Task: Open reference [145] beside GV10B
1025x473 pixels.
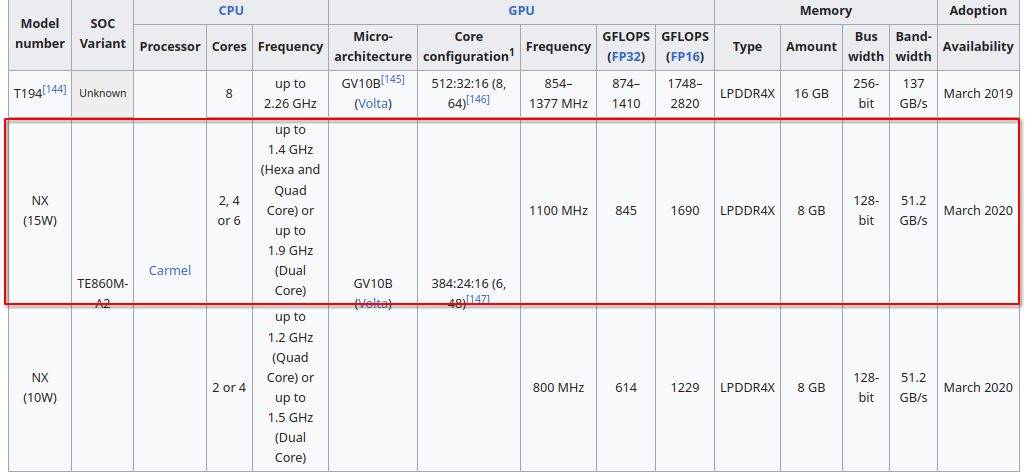Action: point(393,78)
